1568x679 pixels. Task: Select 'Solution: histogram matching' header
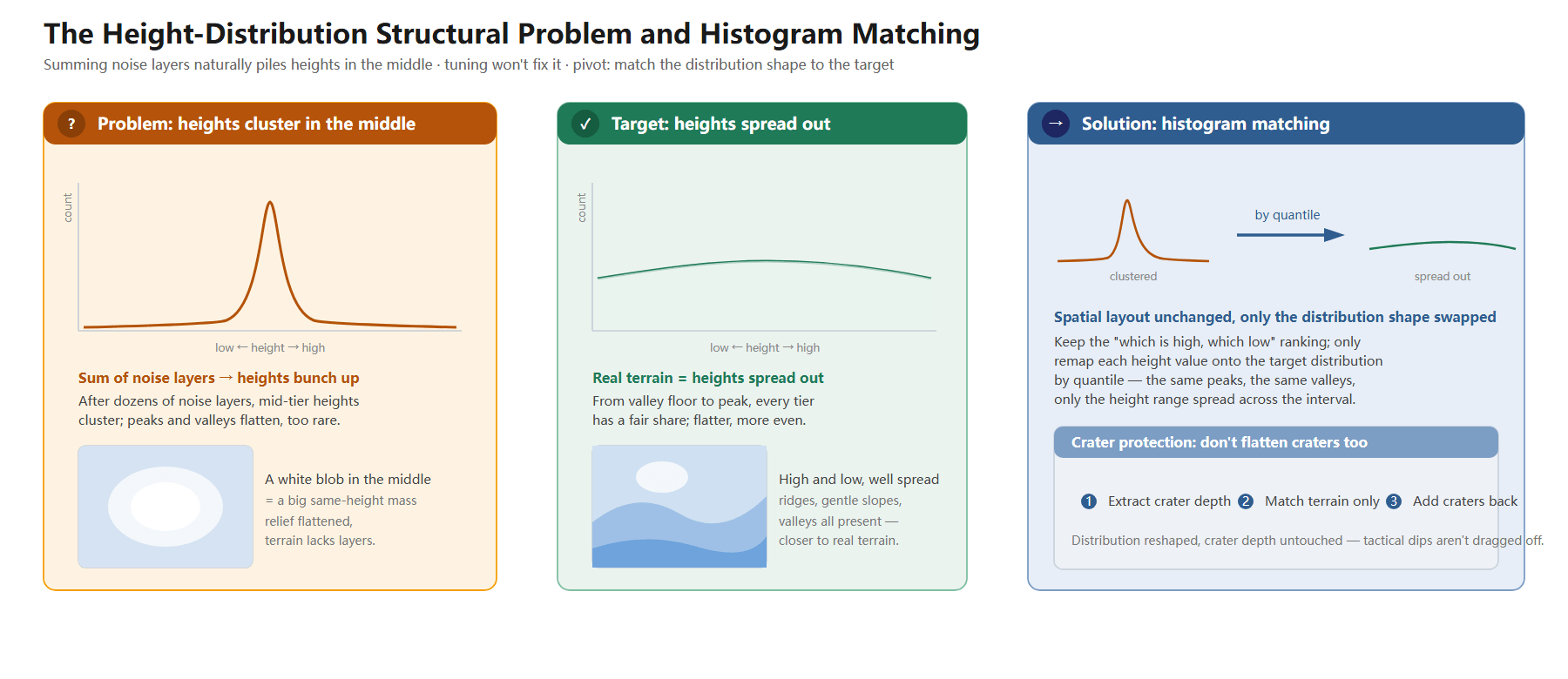(1276, 124)
